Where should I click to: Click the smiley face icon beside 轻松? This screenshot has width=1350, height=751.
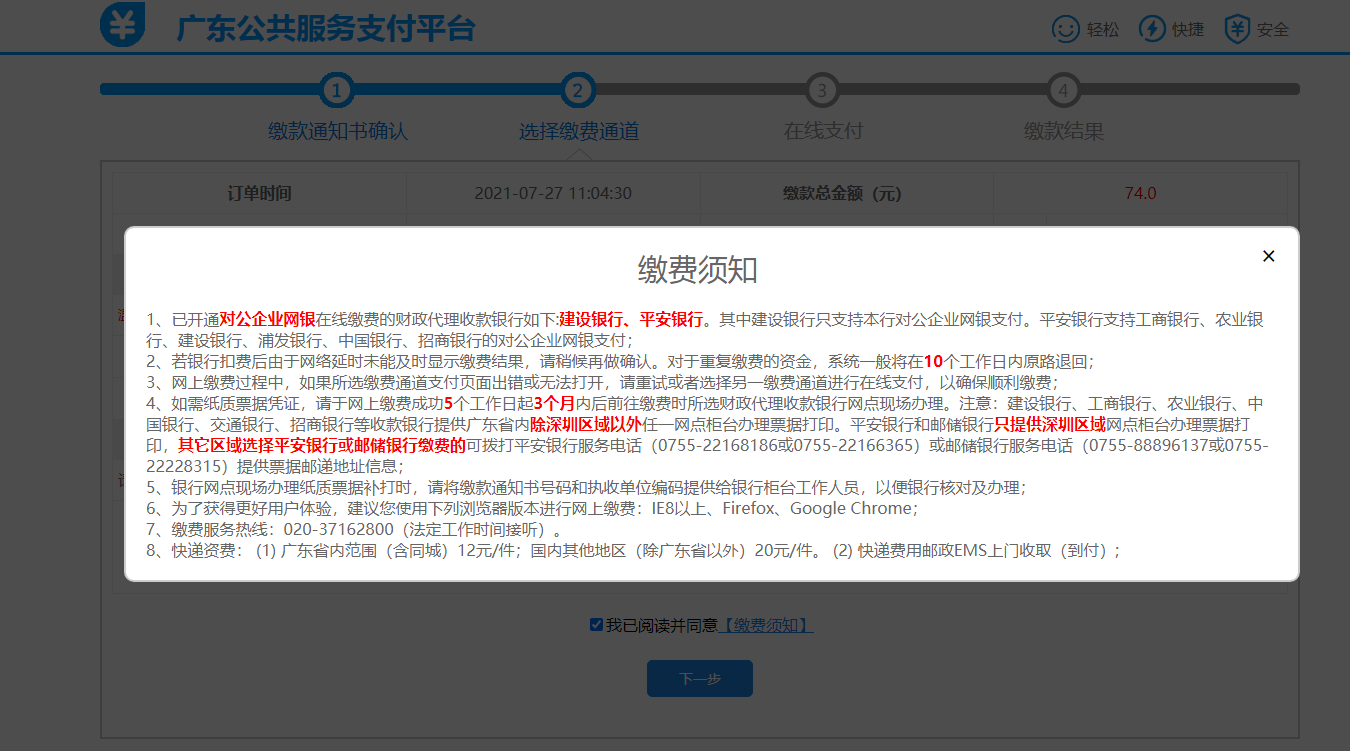click(x=1066, y=29)
